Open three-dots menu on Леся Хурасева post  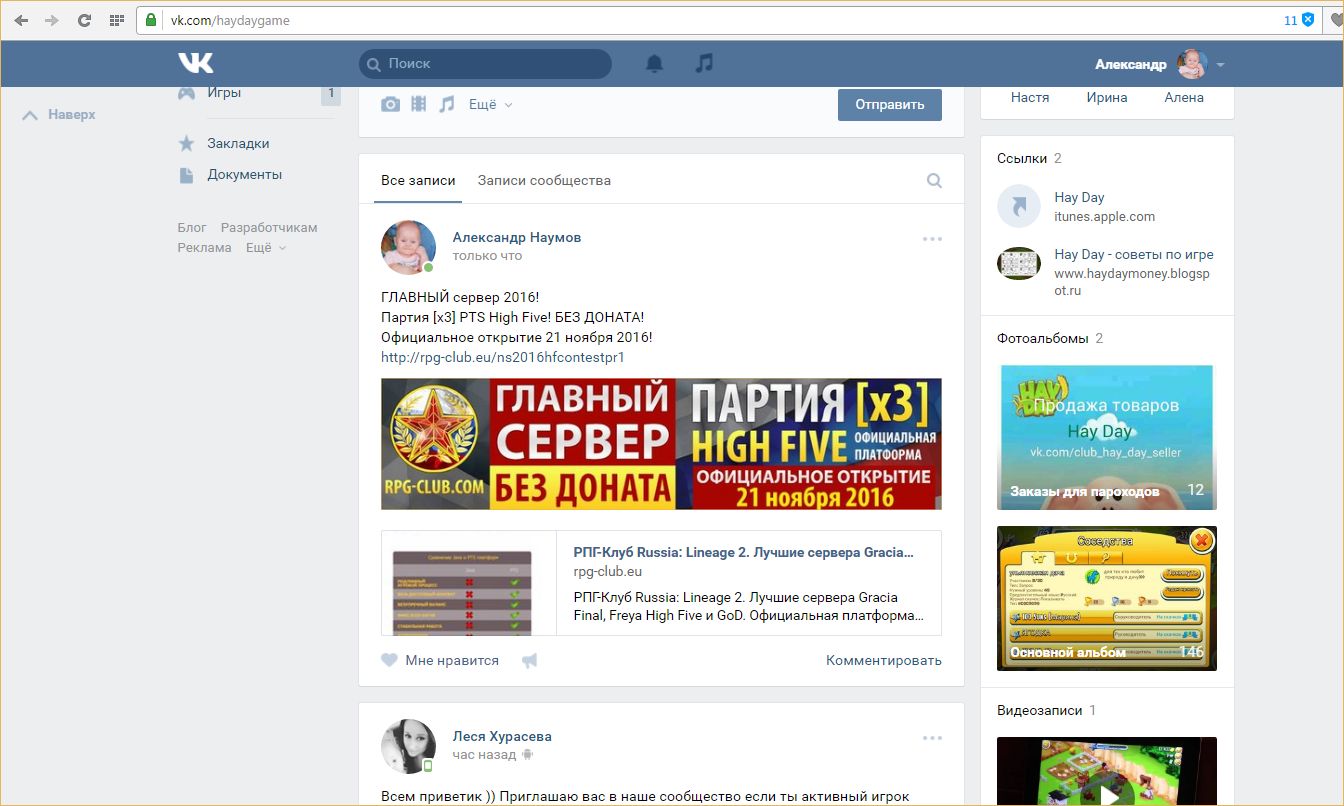coord(933,738)
